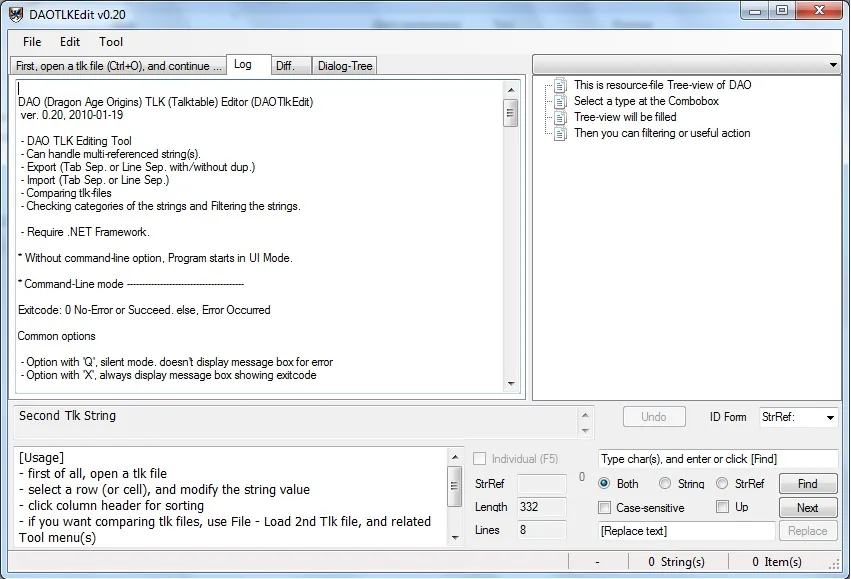
Task: Select the Both radio button
Action: (x=604, y=484)
